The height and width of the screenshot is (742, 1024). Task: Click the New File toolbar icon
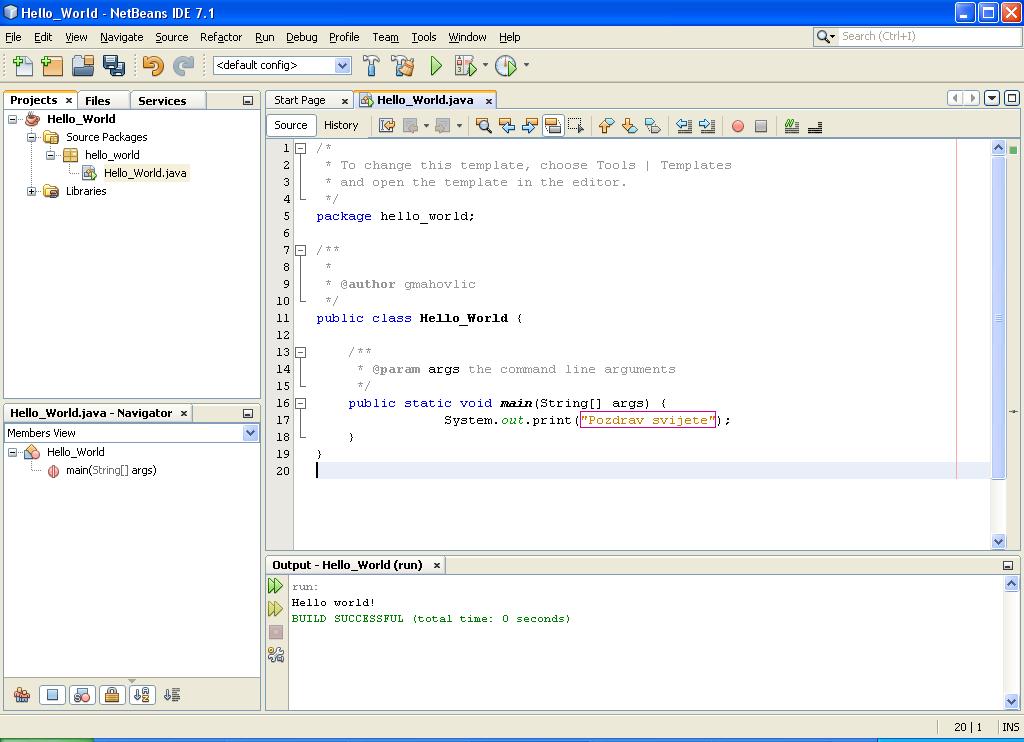[22, 66]
